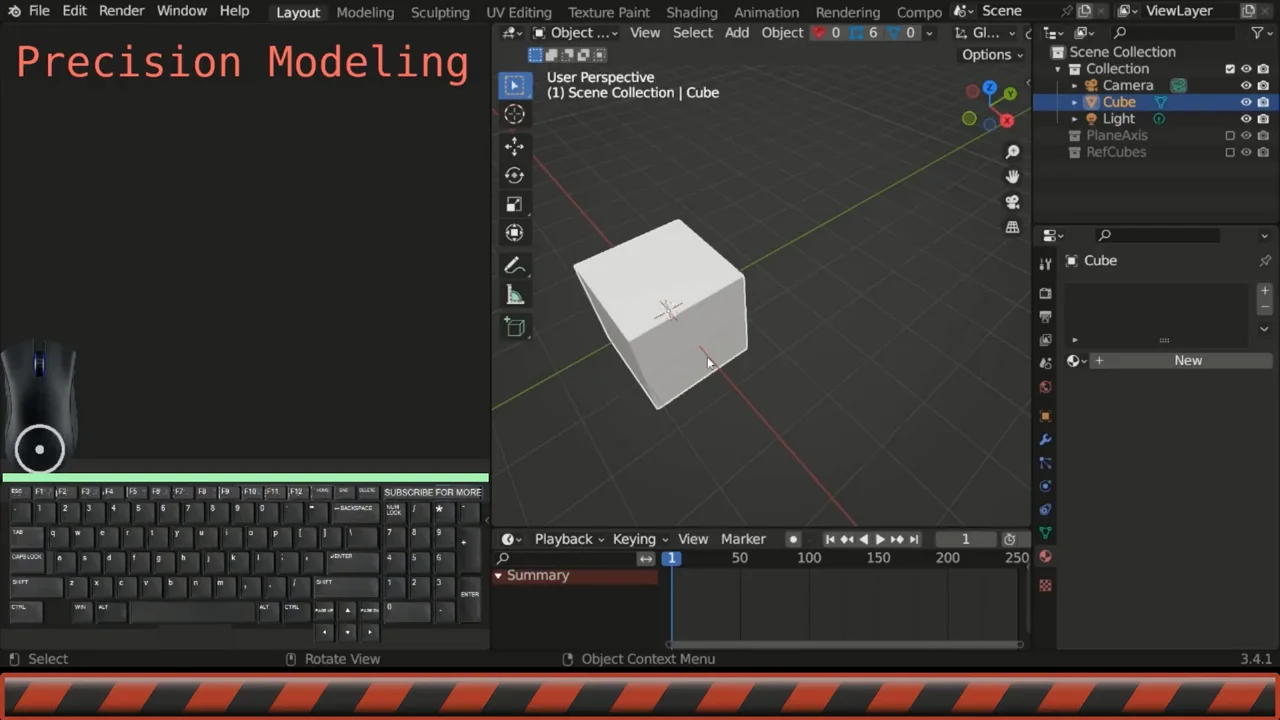1280x720 pixels.
Task: Collapse the Summary row in timeline
Action: [x=498, y=576]
